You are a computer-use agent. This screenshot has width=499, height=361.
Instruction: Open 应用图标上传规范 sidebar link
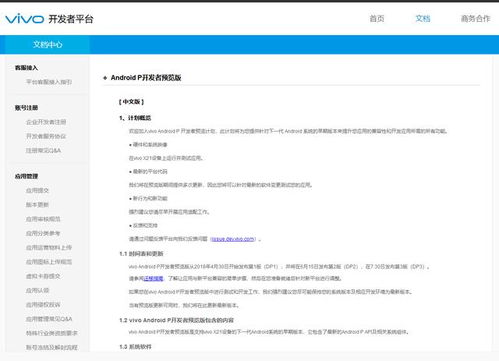(49, 262)
